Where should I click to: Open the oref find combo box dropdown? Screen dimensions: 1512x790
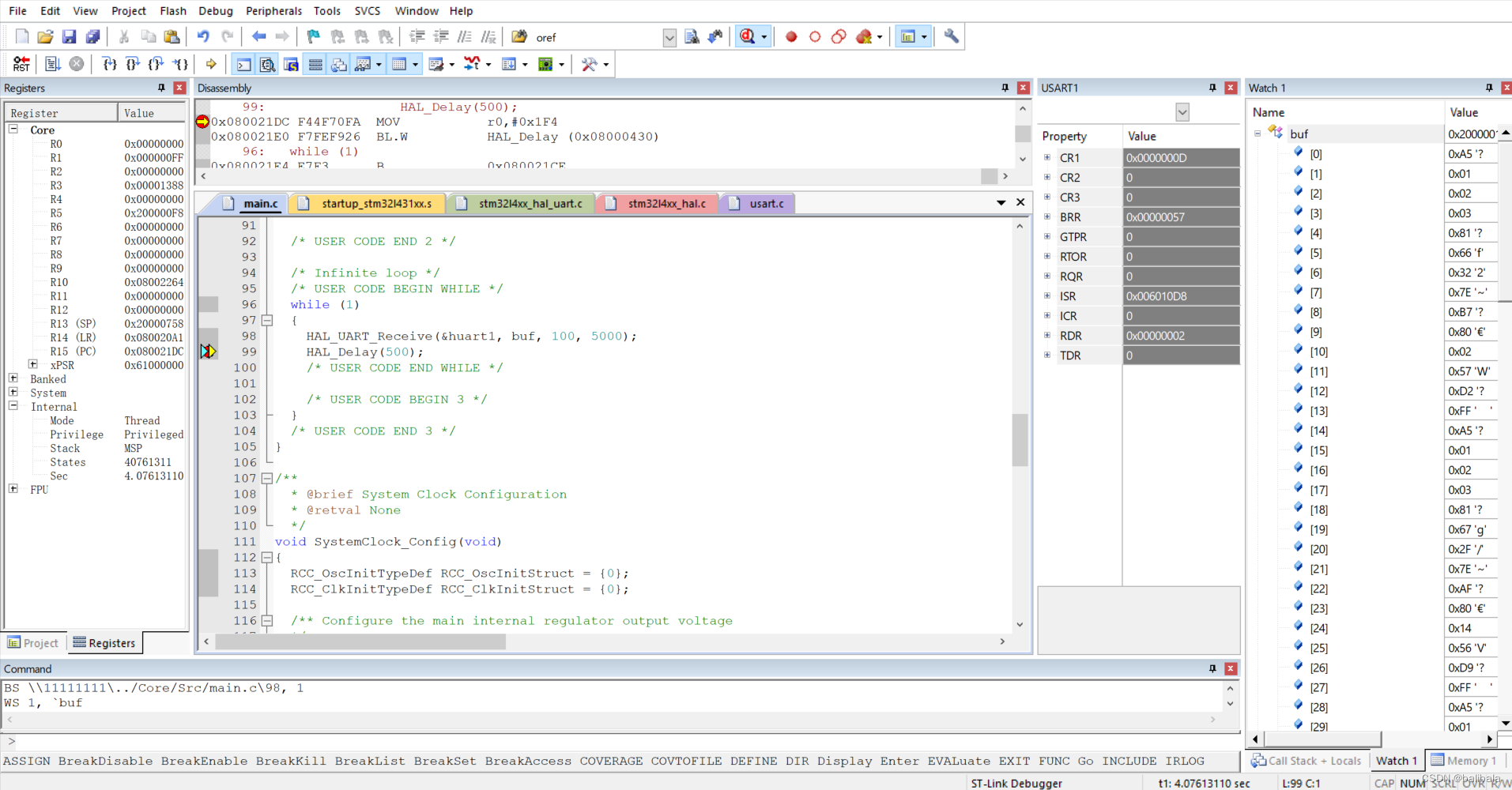coord(669,37)
